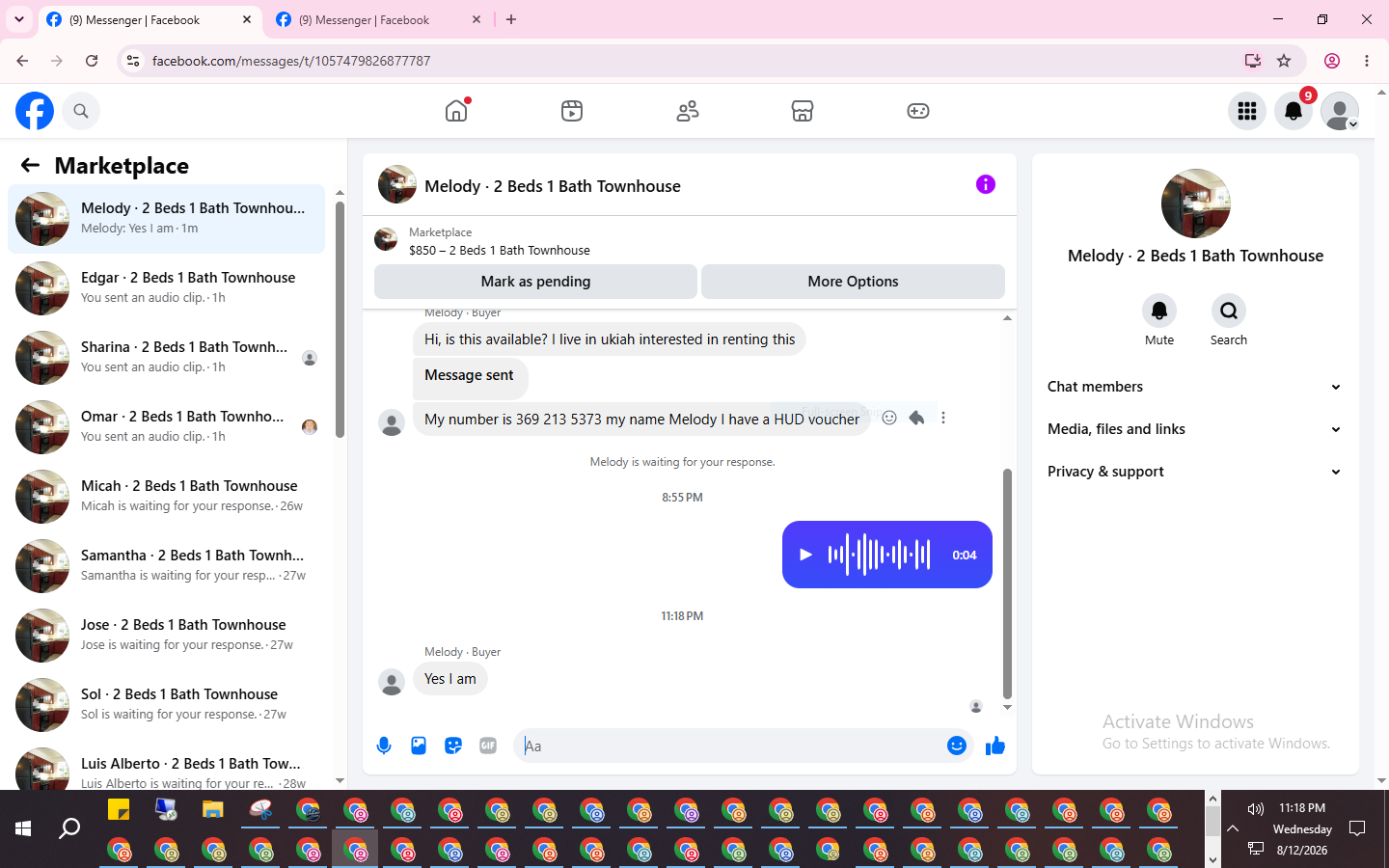Open conversation information purple i icon
1389x868 pixels.
coord(985,184)
